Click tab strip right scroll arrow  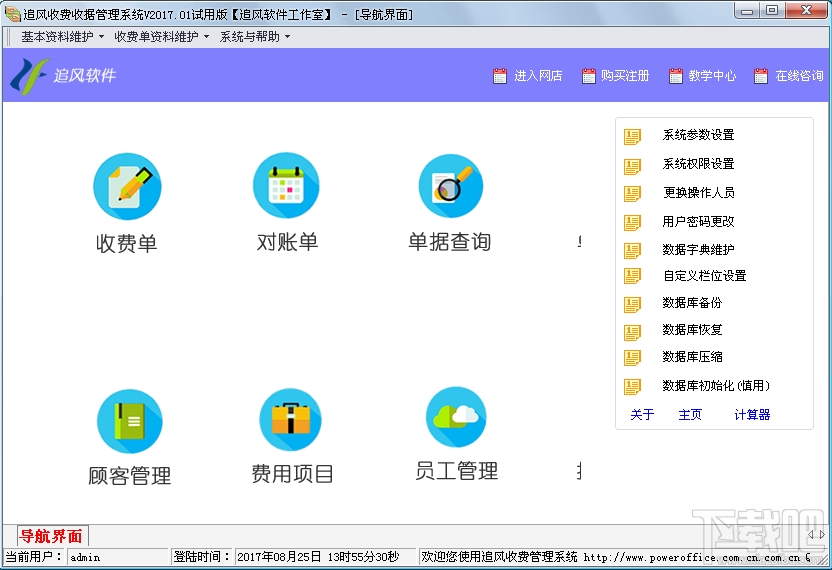[x=822, y=534]
